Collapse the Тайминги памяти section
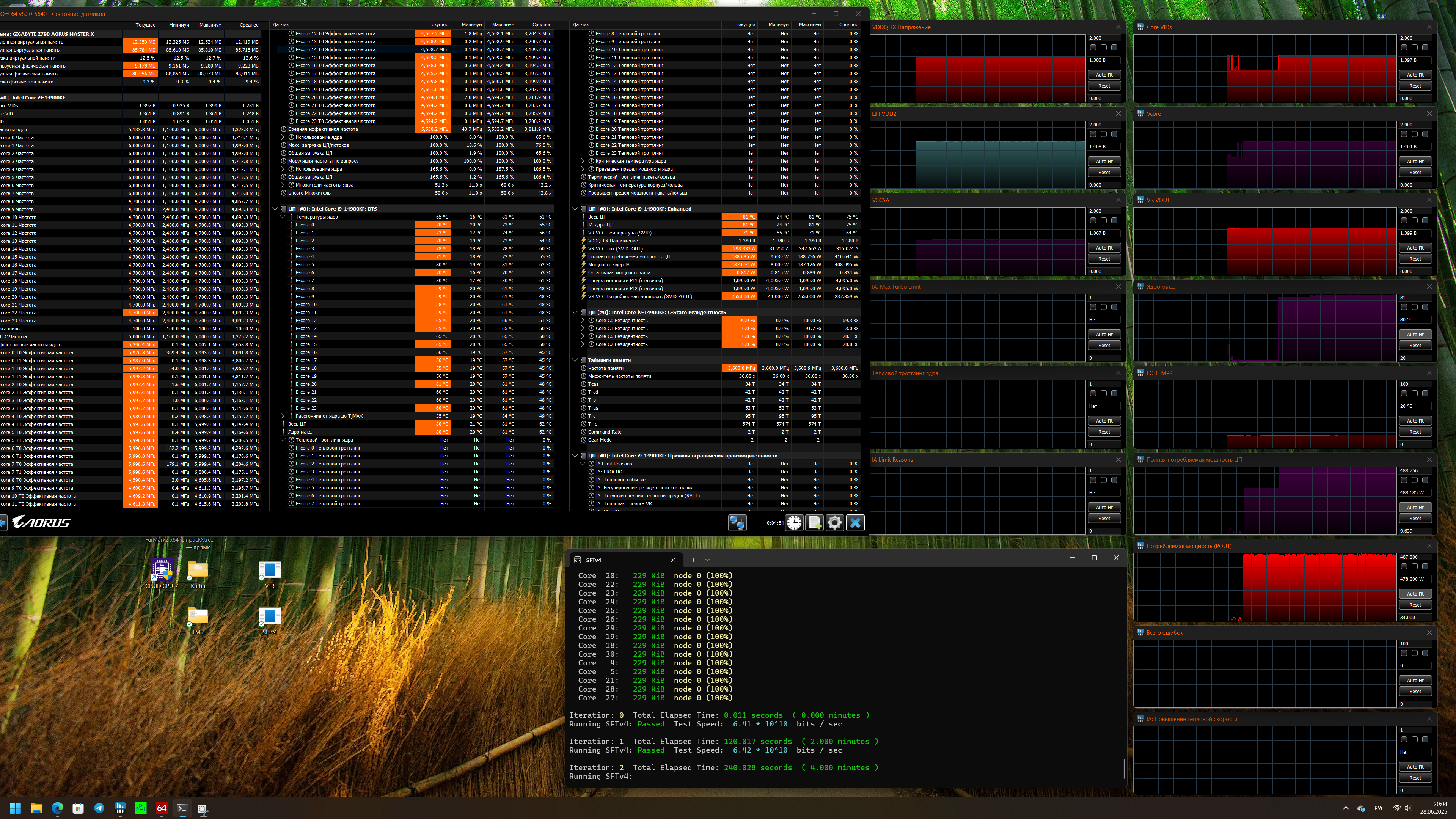Screen dimensions: 1456x819 point(575,360)
